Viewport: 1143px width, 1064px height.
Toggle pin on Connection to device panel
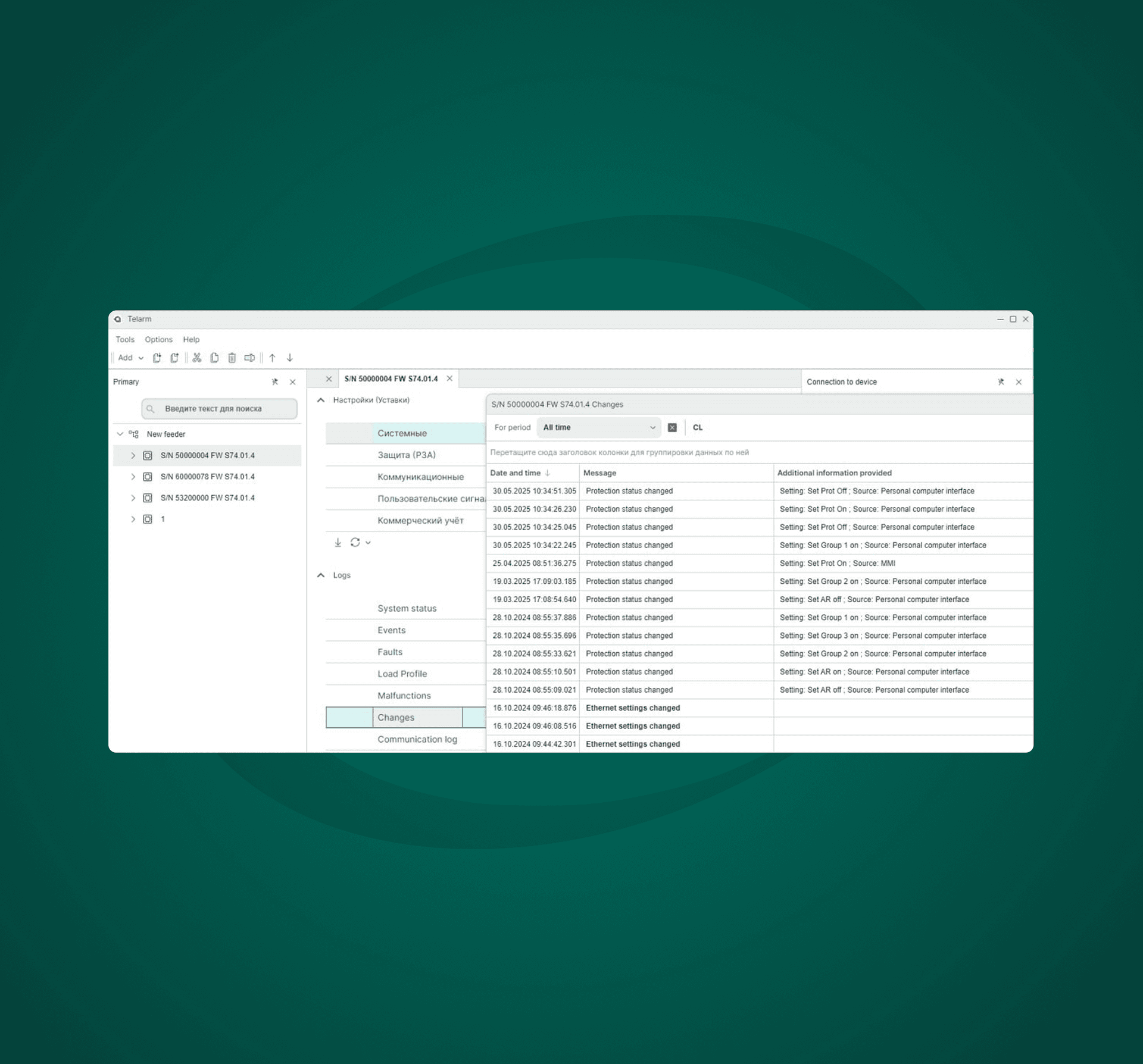1001,381
